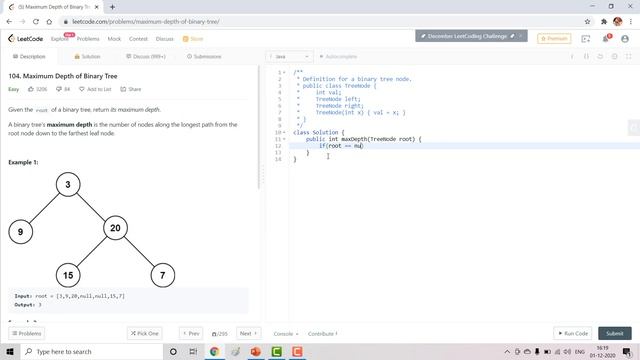Image resolution: width=640 pixels, height=360 pixels.
Task: Open the notifications bell
Action: (x=606, y=39)
